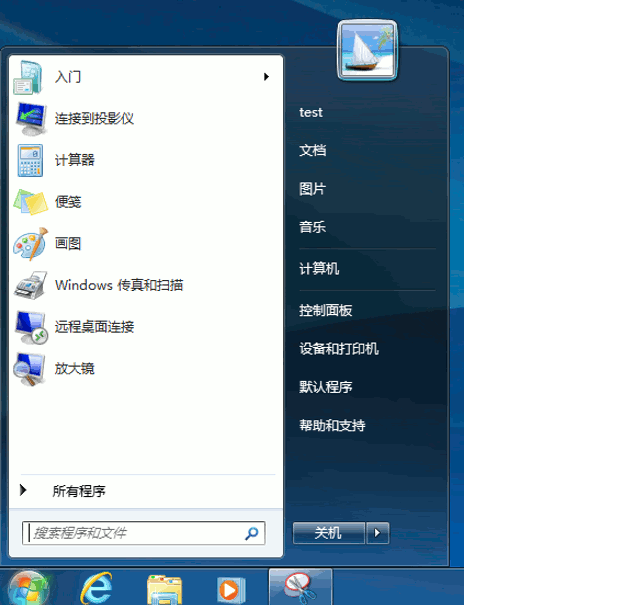The height and width of the screenshot is (605, 640).
Task: Click the sailboat user account picture
Action: click(x=367, y=50)
